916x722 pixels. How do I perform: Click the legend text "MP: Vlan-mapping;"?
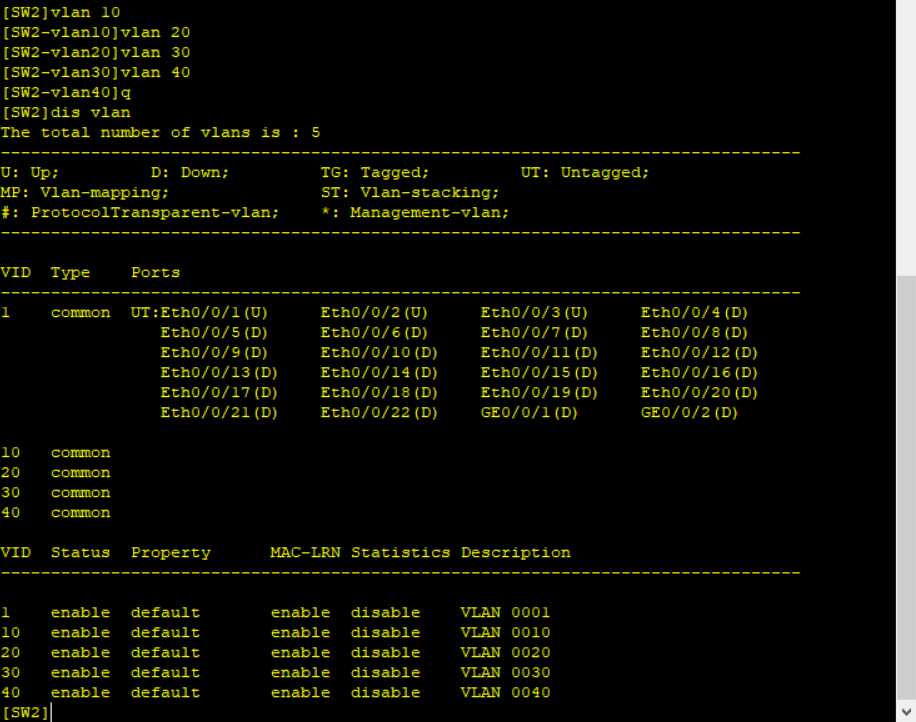click(85, 193)
